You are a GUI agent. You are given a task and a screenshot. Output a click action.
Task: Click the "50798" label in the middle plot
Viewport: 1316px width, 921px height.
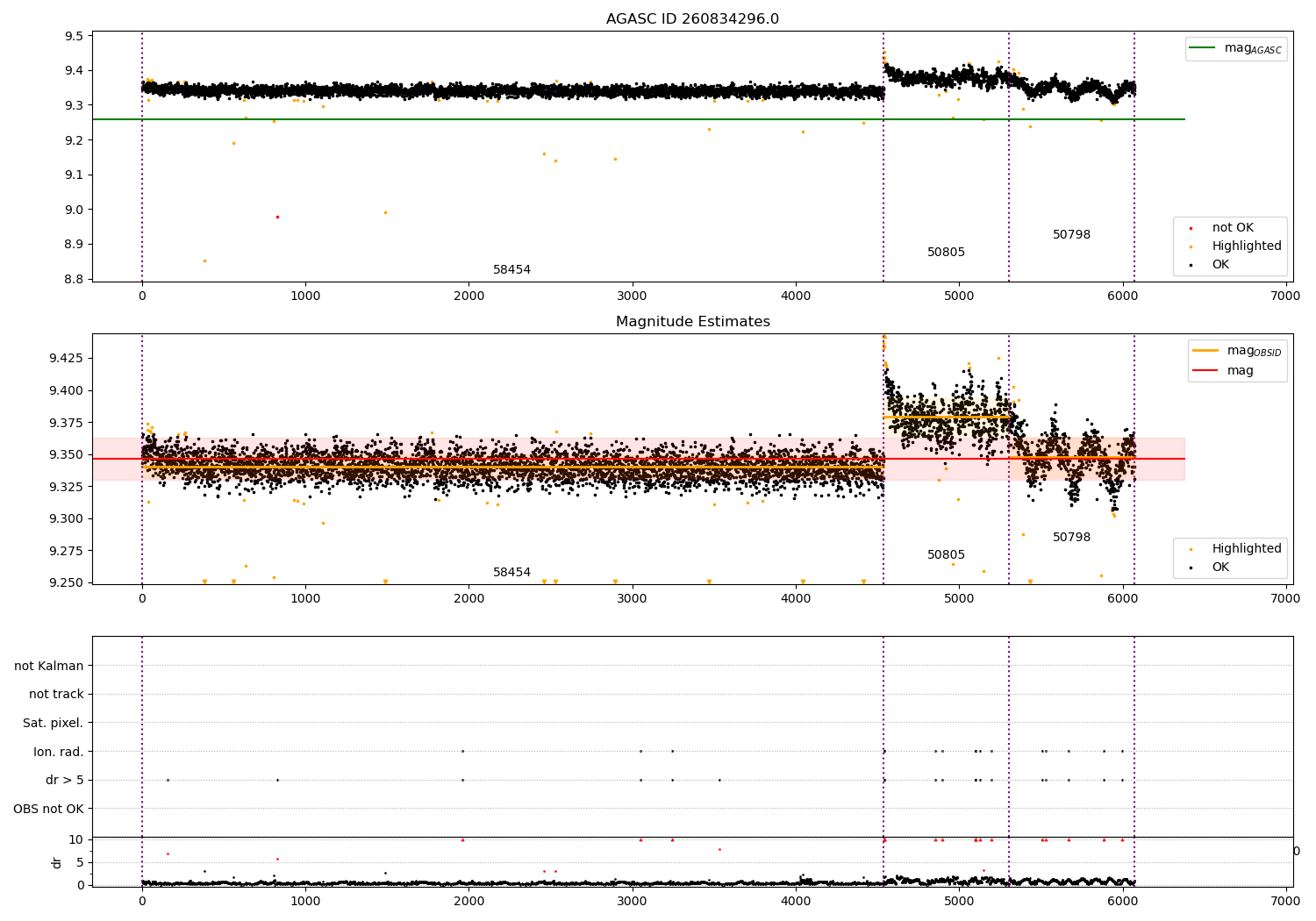coord(1071,538)
